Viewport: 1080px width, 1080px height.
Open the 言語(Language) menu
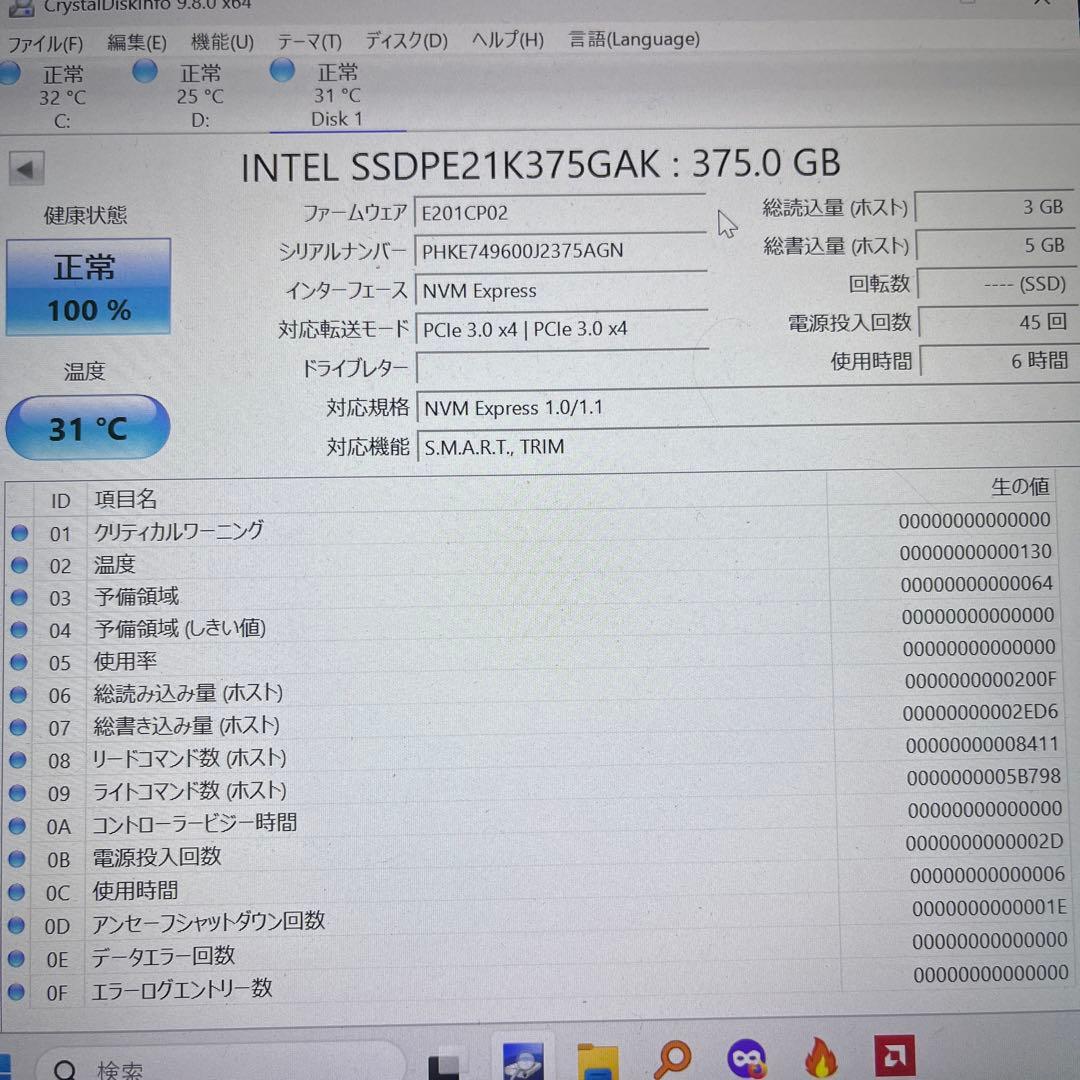pyautogui.click(x=634, y=39)
